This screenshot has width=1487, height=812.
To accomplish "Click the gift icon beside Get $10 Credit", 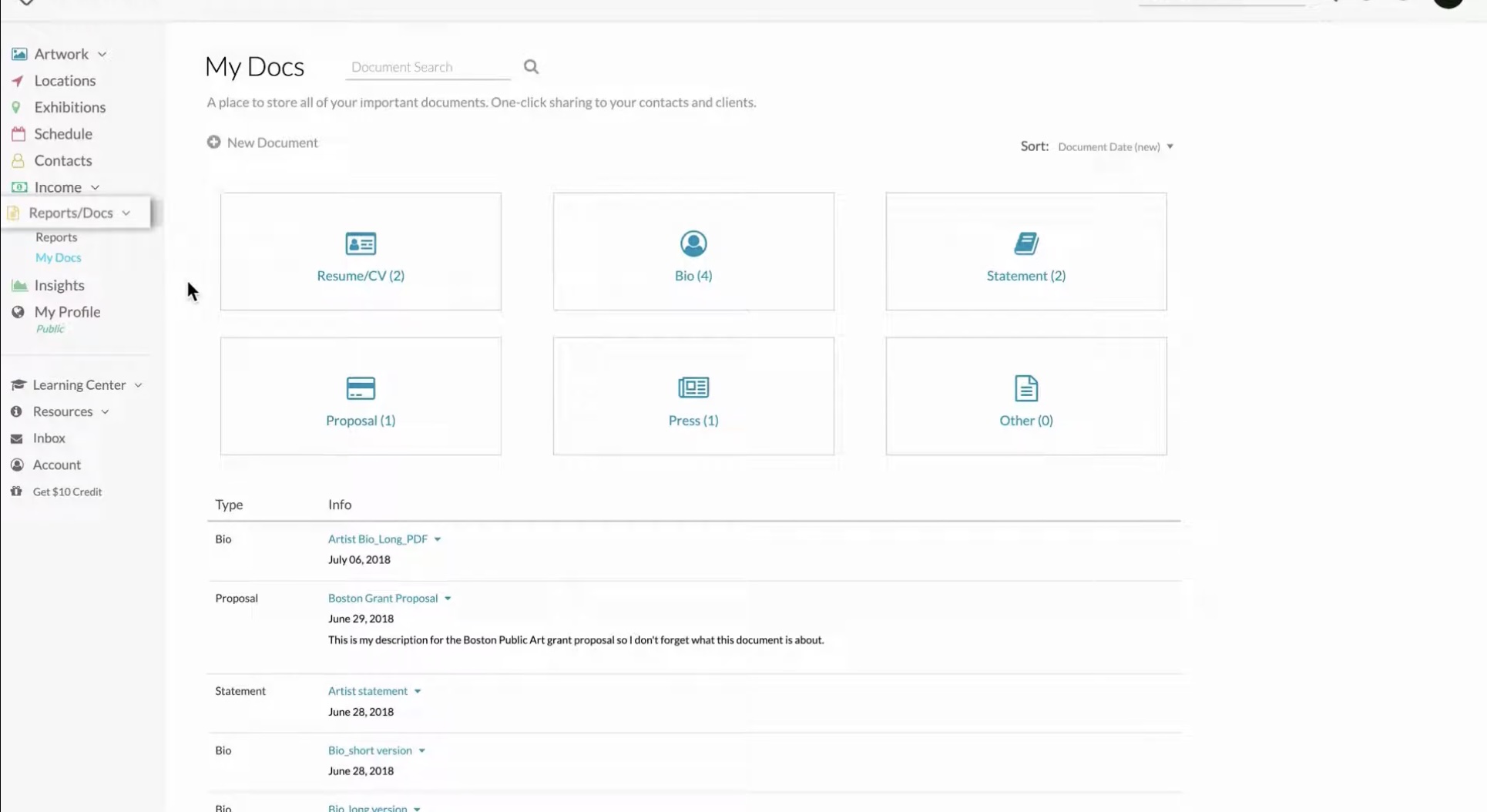I will (16, 492).
